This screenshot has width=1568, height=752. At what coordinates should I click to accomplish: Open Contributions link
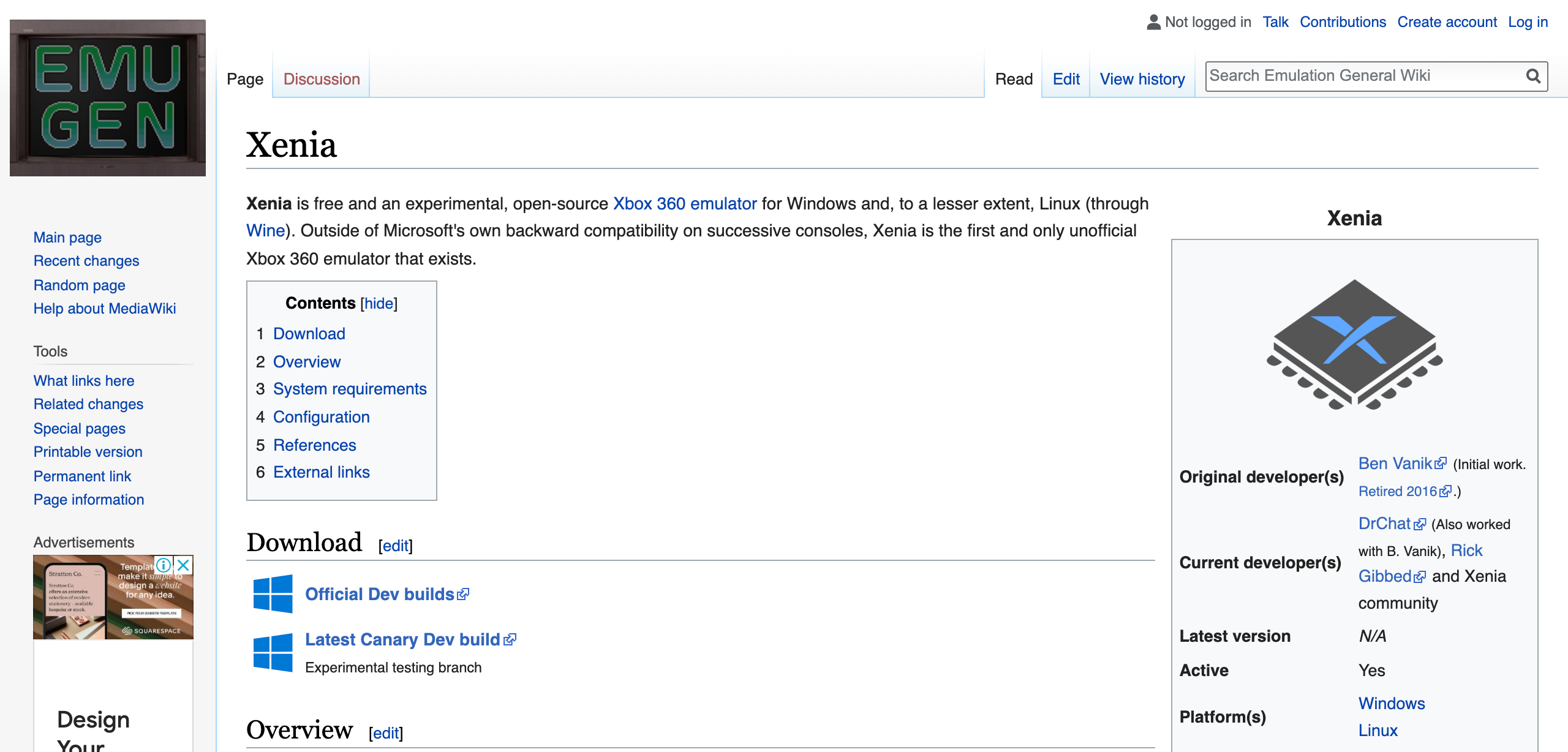coord(1343,22)
